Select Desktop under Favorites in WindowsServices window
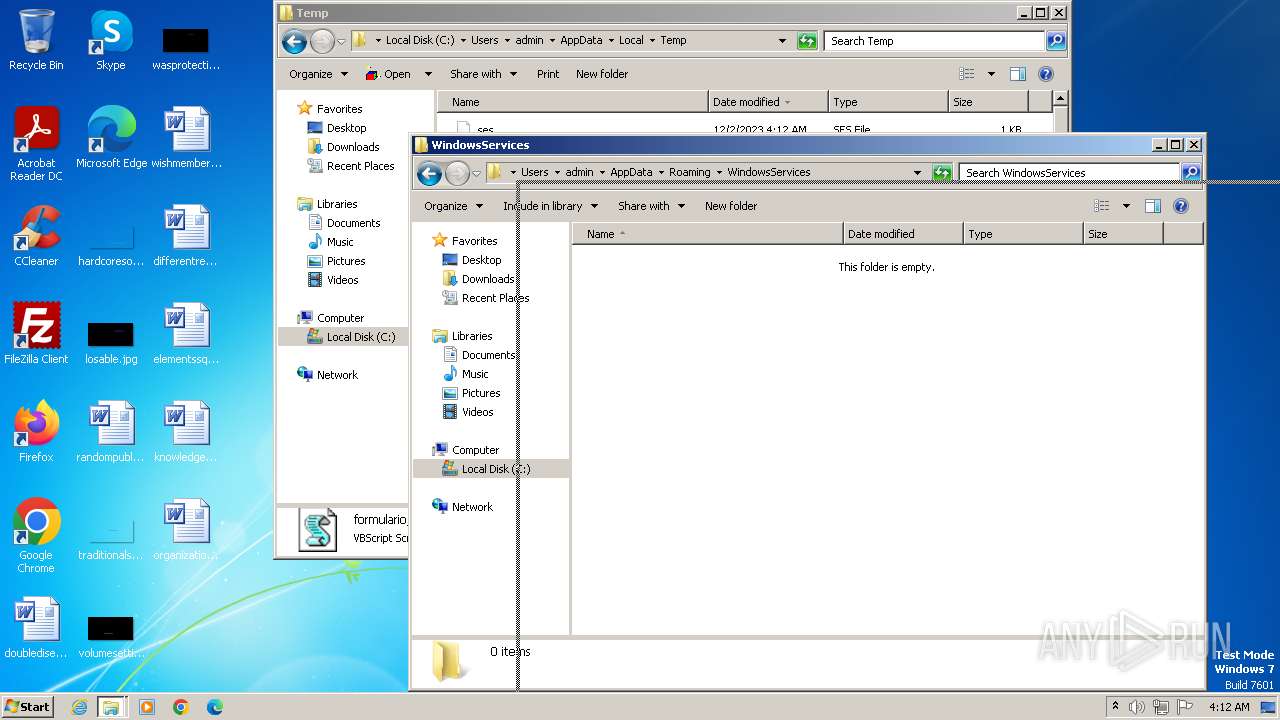 click(x=481, y=260)
